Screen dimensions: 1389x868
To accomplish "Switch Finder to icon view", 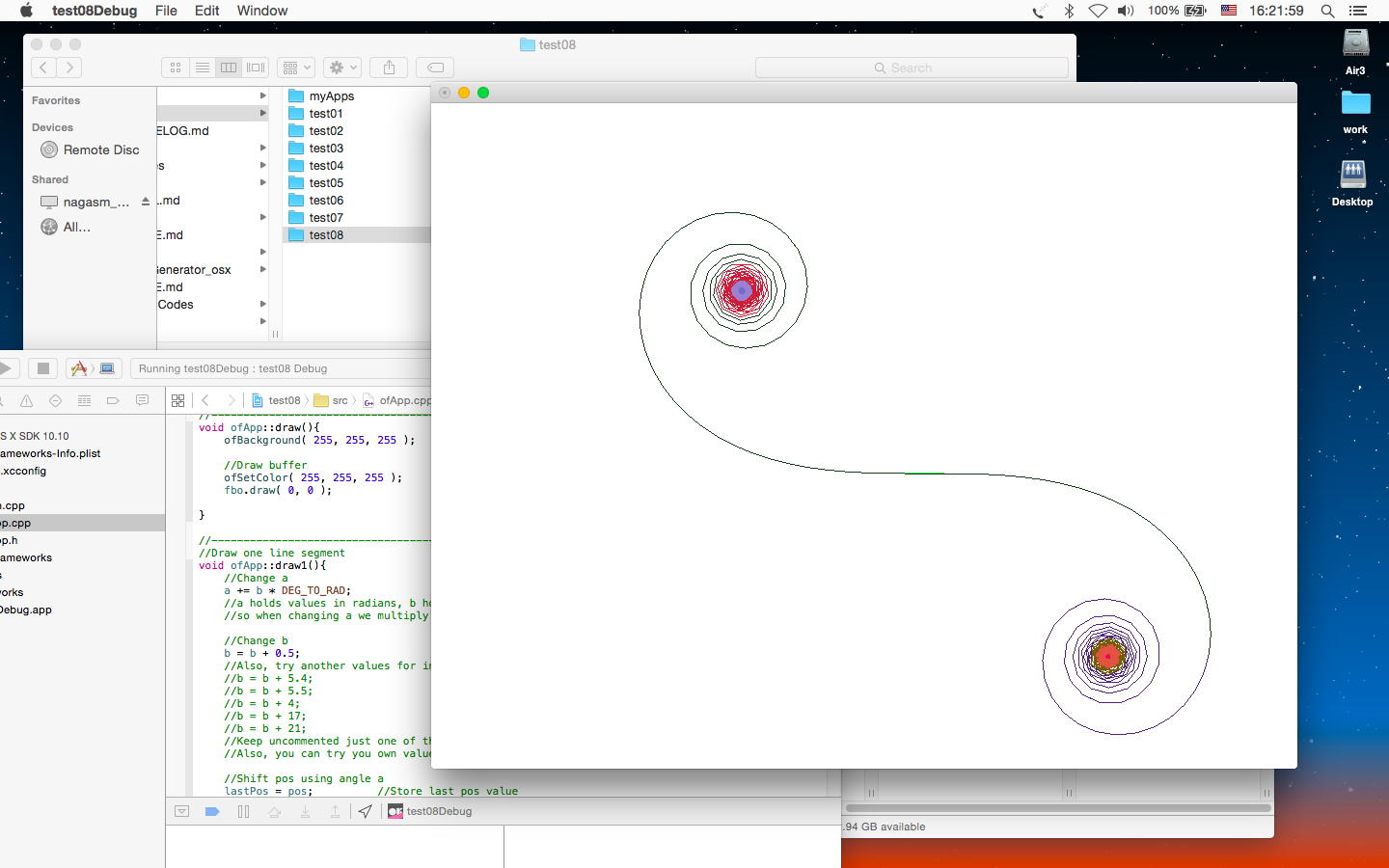I will tap(176, 68).
